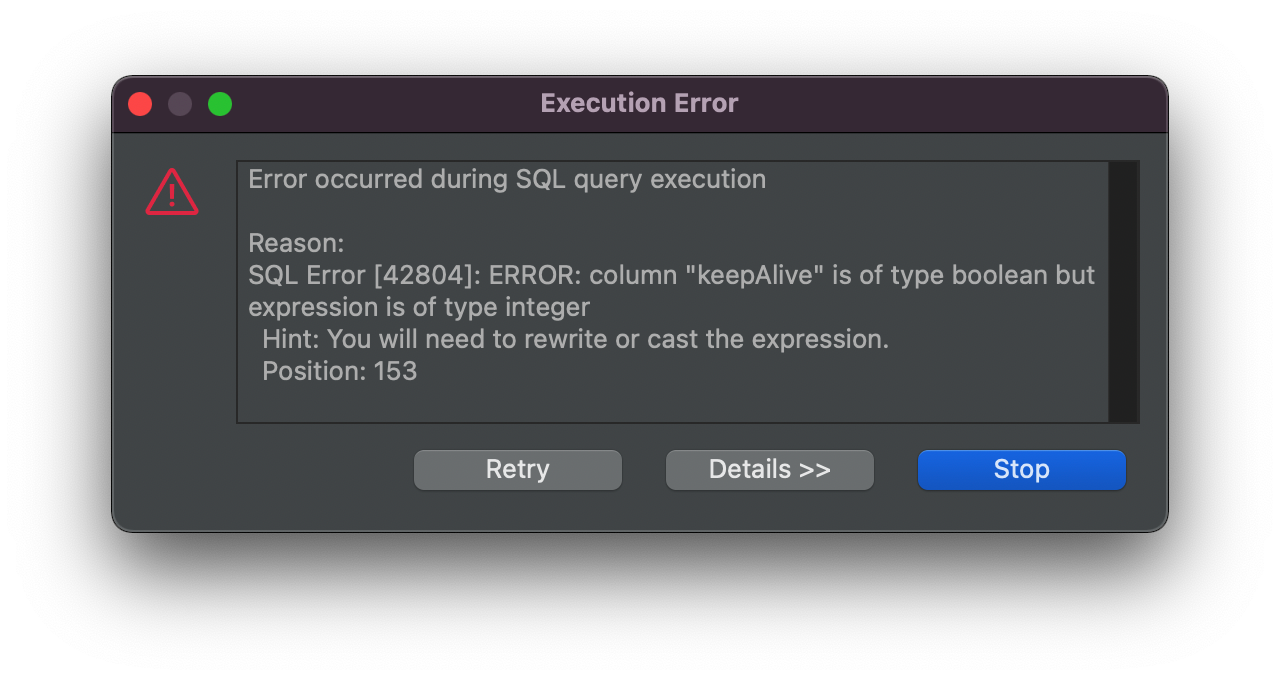
Task: Close the Execution Error dialog
Action: click(x=140, y=104)
